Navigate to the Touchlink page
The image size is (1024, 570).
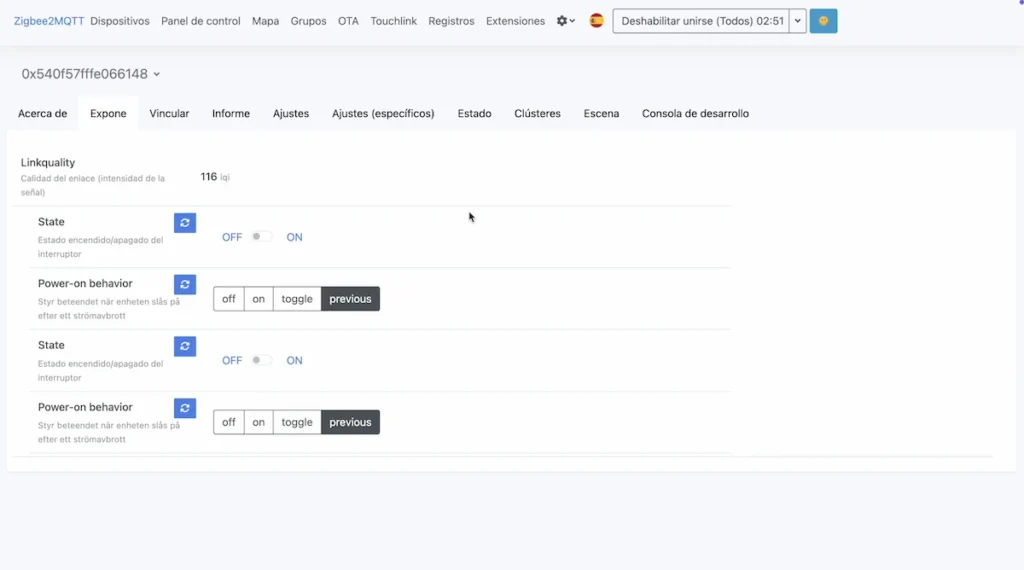coord(393,21)
